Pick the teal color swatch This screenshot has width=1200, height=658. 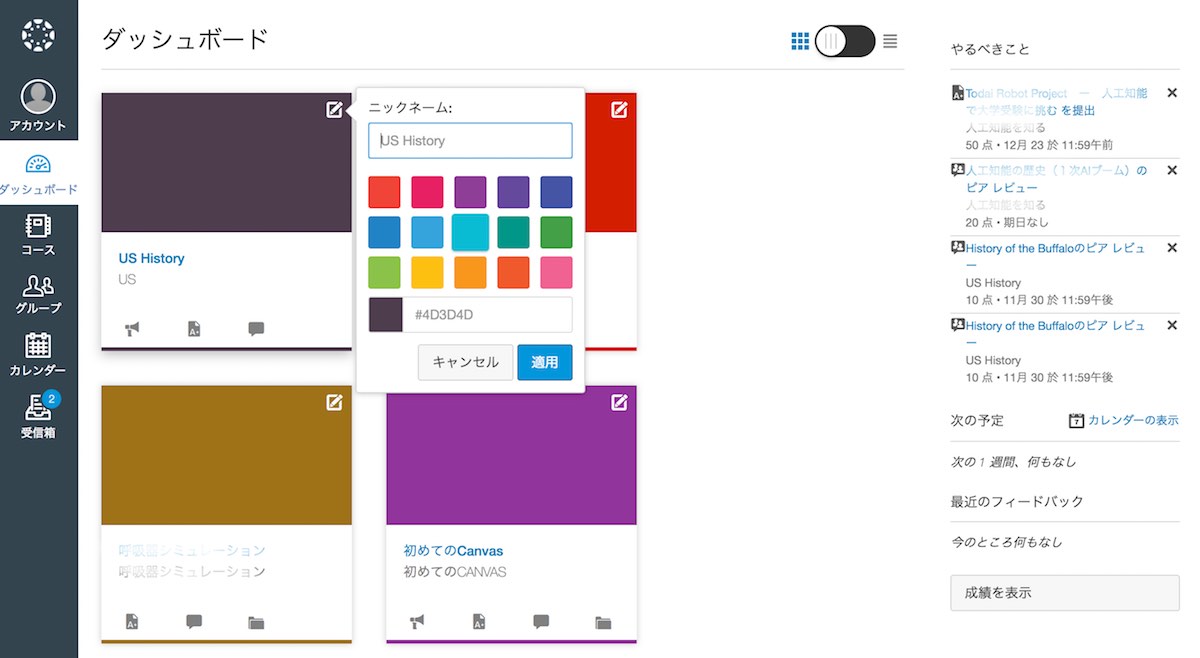(x=513, y=232)
